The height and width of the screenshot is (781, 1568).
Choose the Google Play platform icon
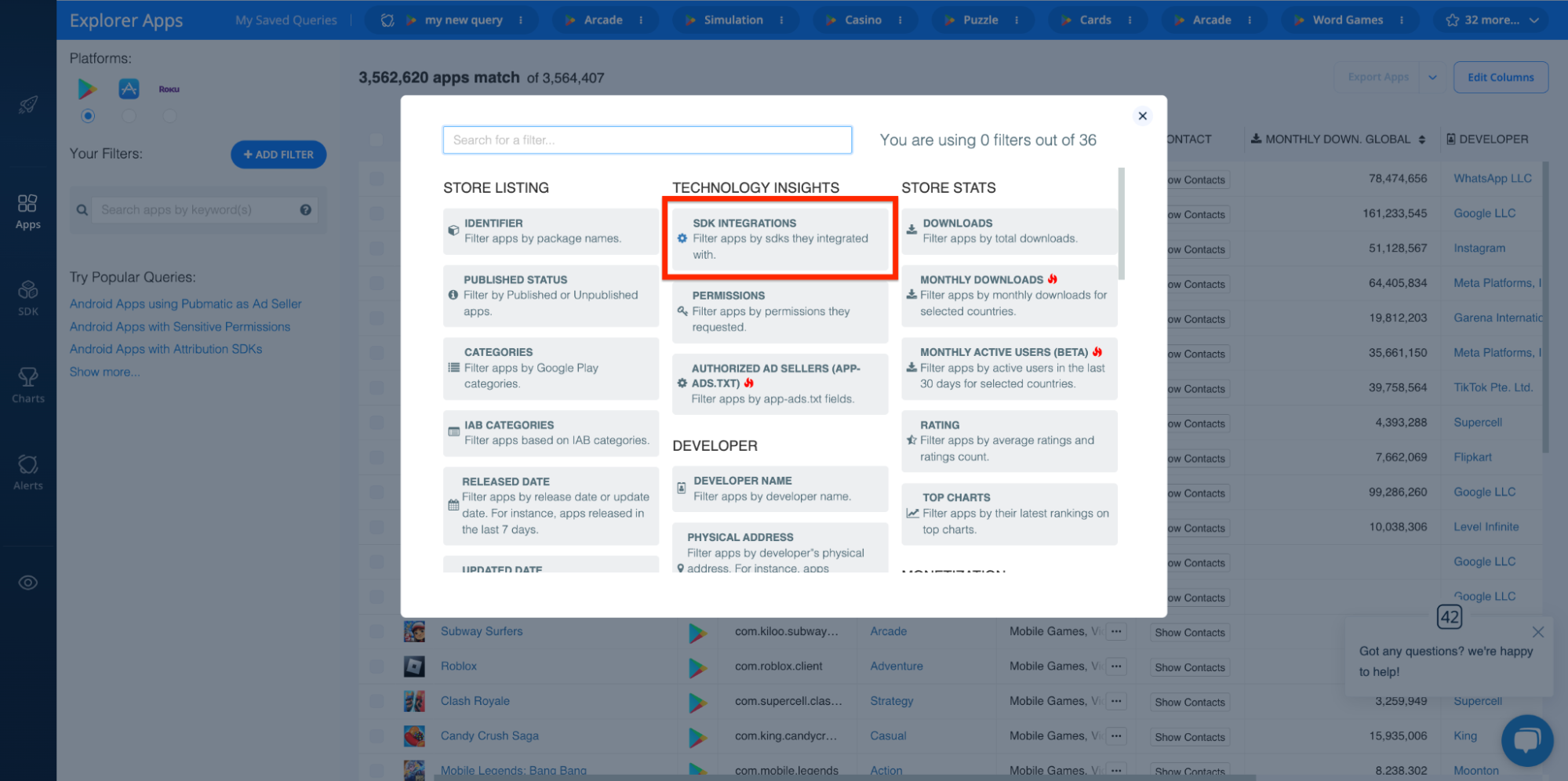87,89
